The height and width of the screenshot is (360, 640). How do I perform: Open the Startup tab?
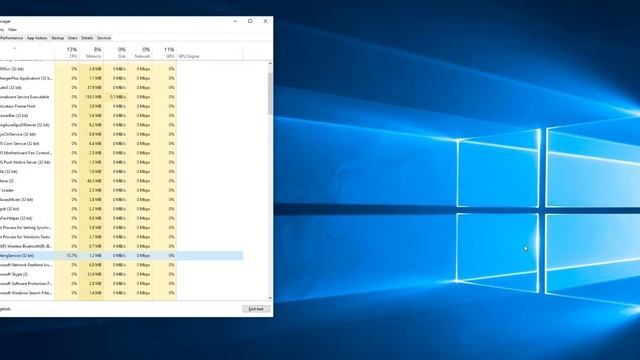58,38
